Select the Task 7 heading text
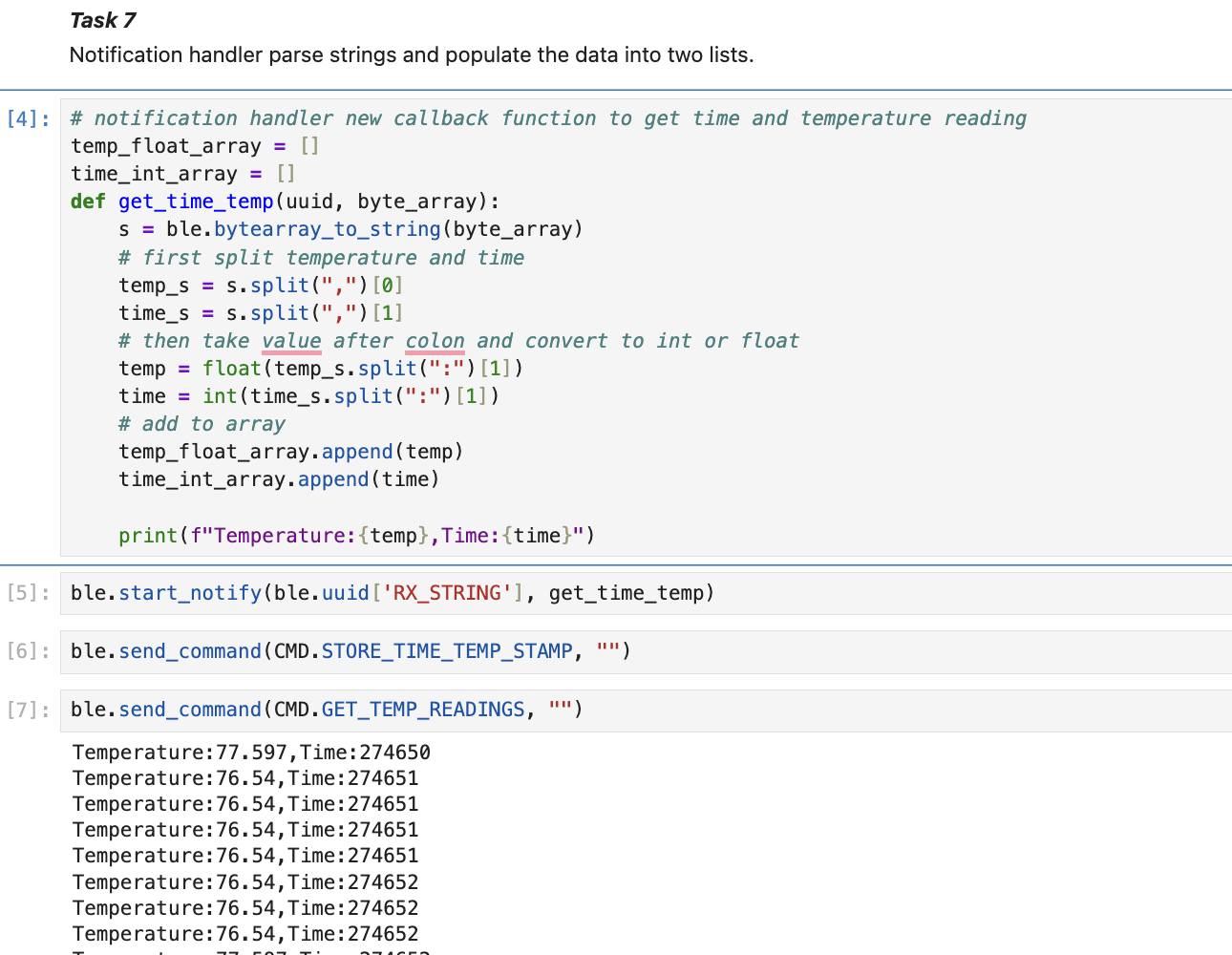Image resolution: width=1232 pixels, height=955 pixels. [x=102, y=20]
